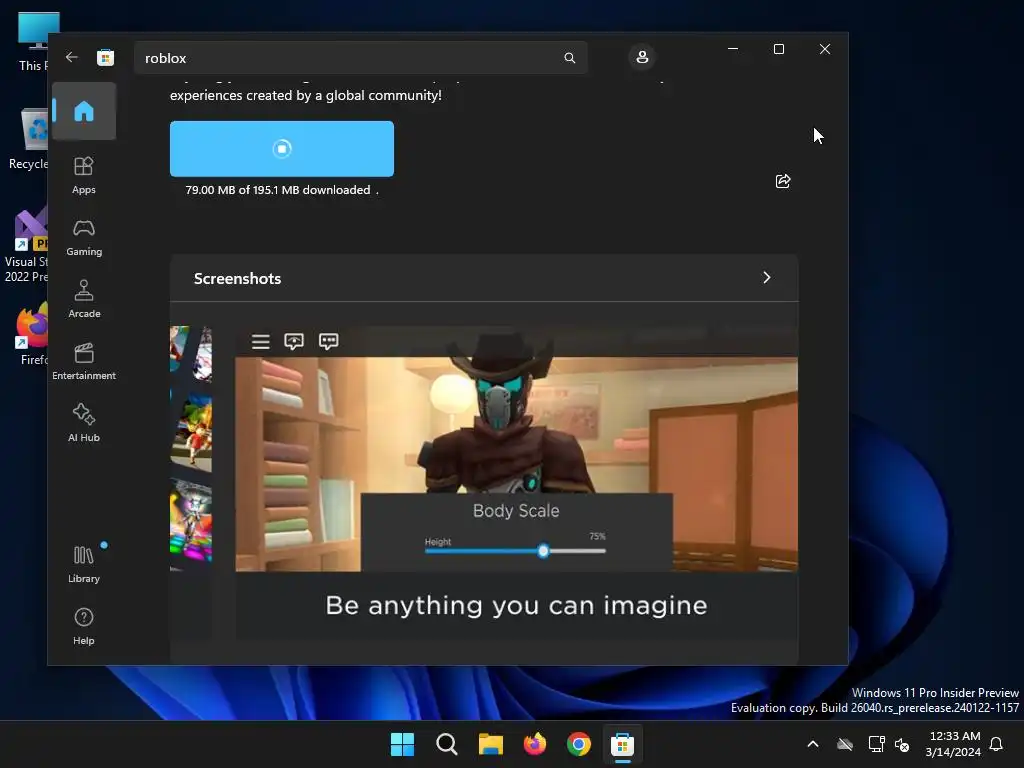Show hidden icons in the system tray

(x=813, y=744)
